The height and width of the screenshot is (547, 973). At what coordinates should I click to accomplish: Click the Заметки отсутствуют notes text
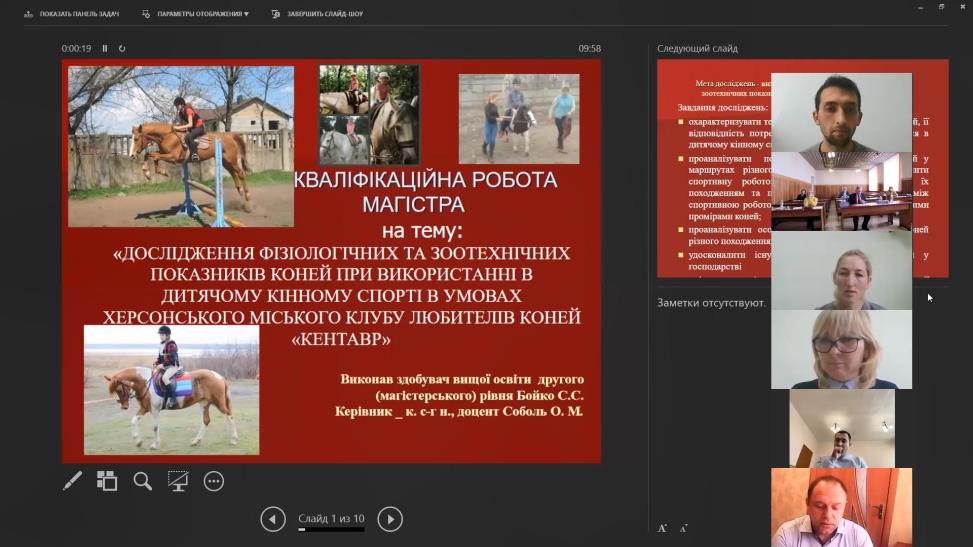[x=711, y=303]
